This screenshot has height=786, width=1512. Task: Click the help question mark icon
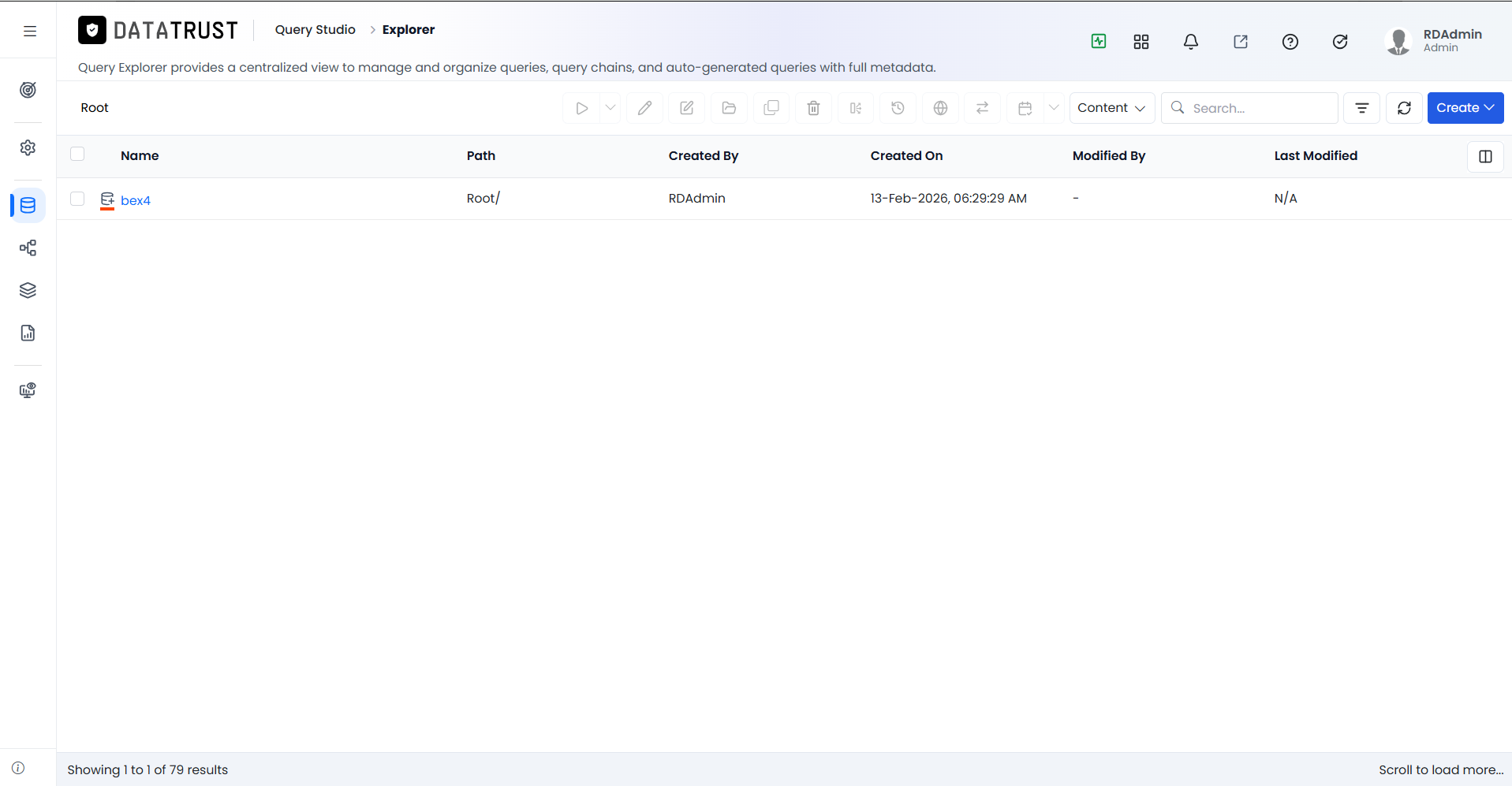[x=1290, y=42]
